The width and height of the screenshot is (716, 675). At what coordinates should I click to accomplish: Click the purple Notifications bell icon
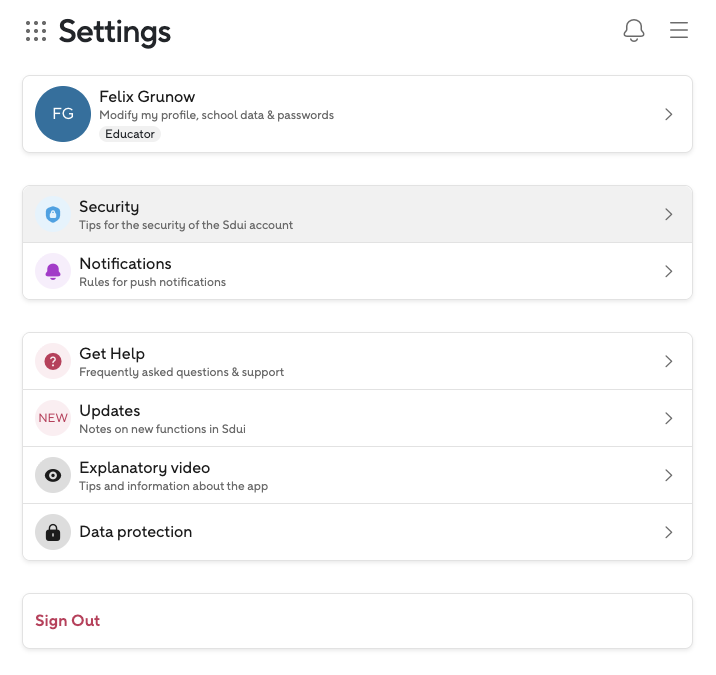pos(53,271)
